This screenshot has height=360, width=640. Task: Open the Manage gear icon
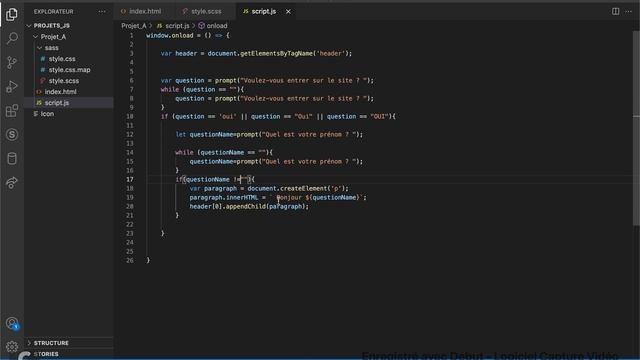(12, 347)
